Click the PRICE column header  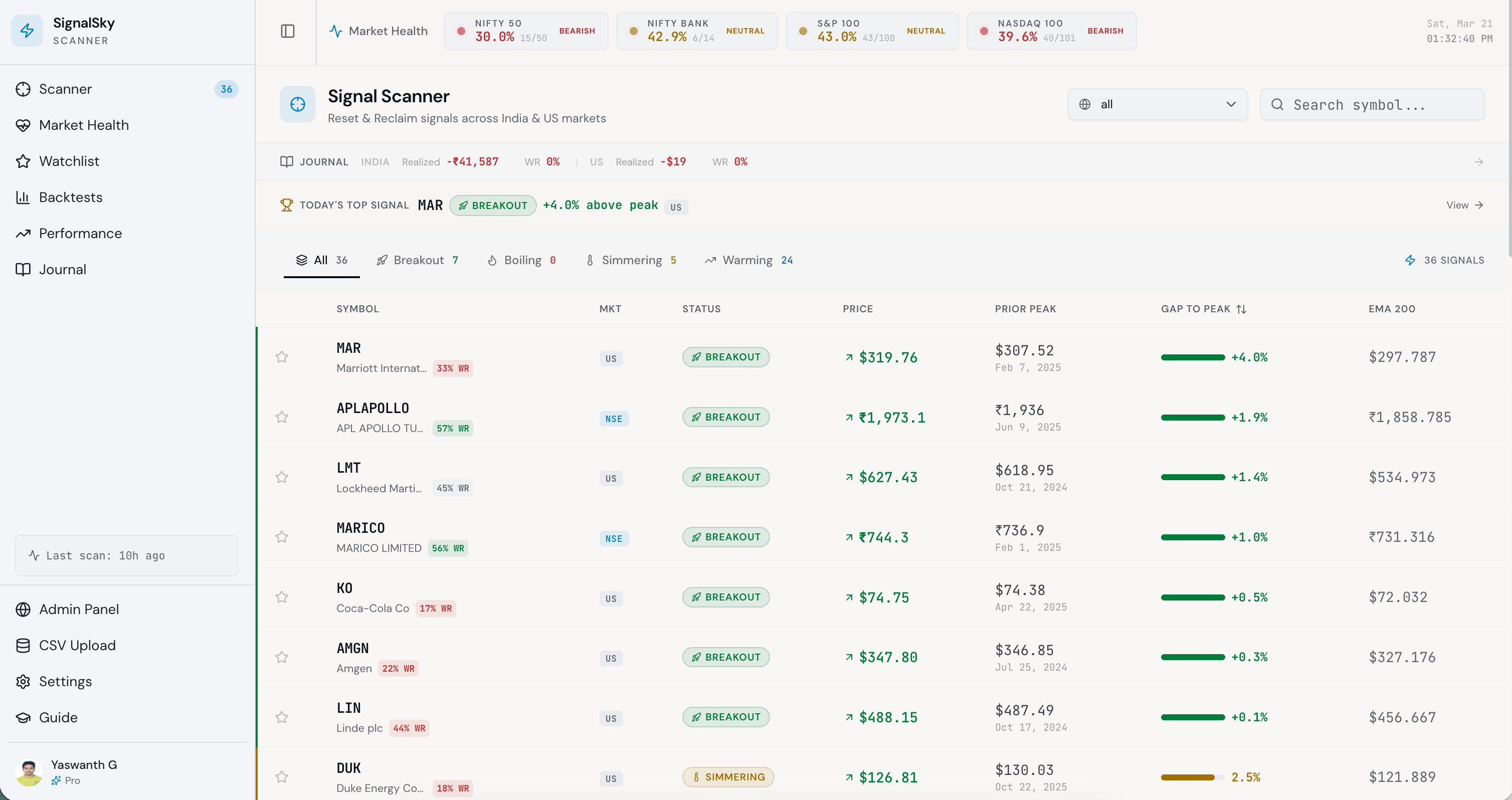[858, 309]
